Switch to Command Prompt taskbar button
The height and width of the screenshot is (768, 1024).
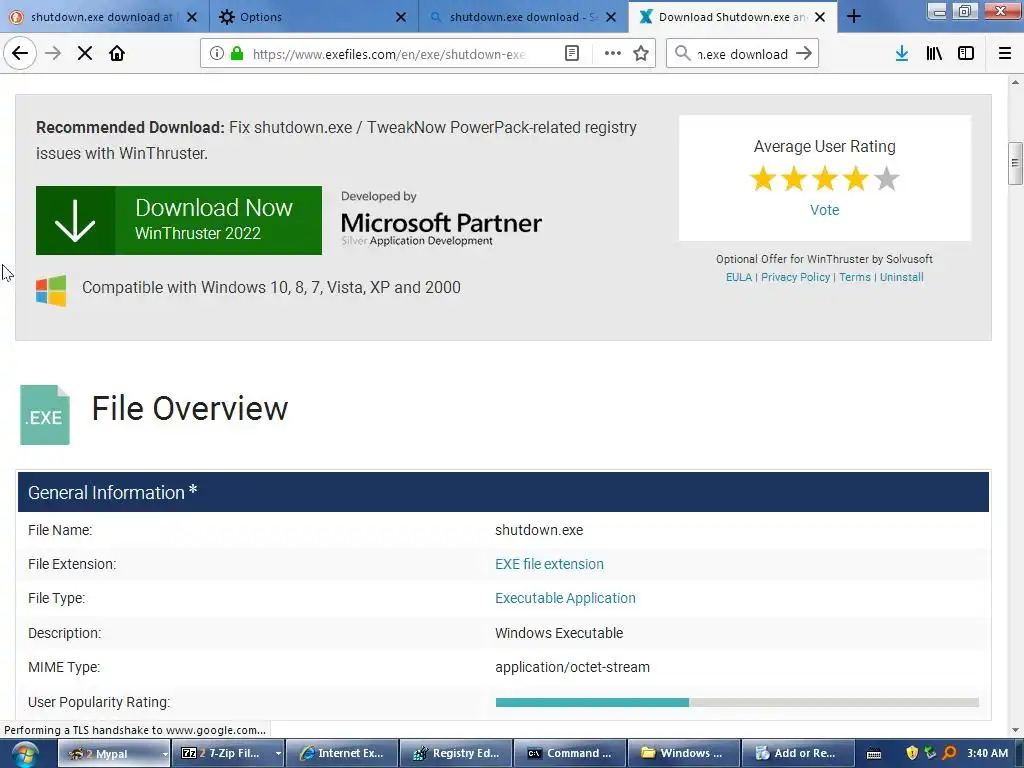click(x=569, y=754)
